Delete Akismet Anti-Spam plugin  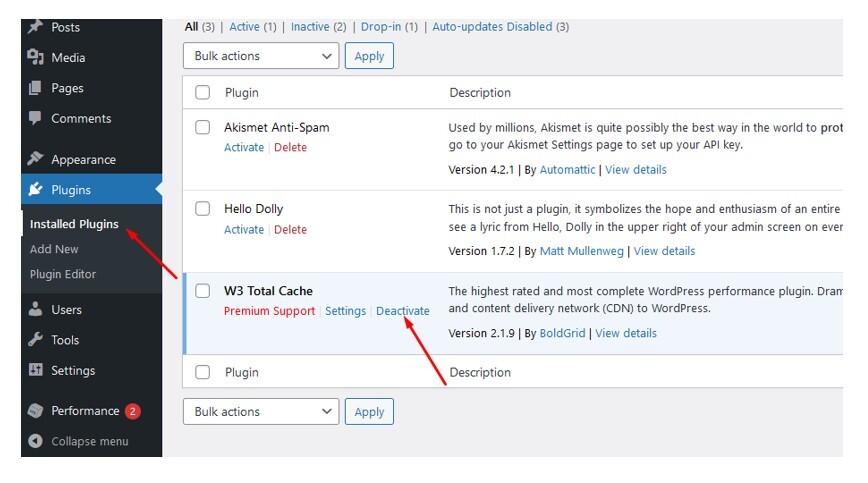290,147
